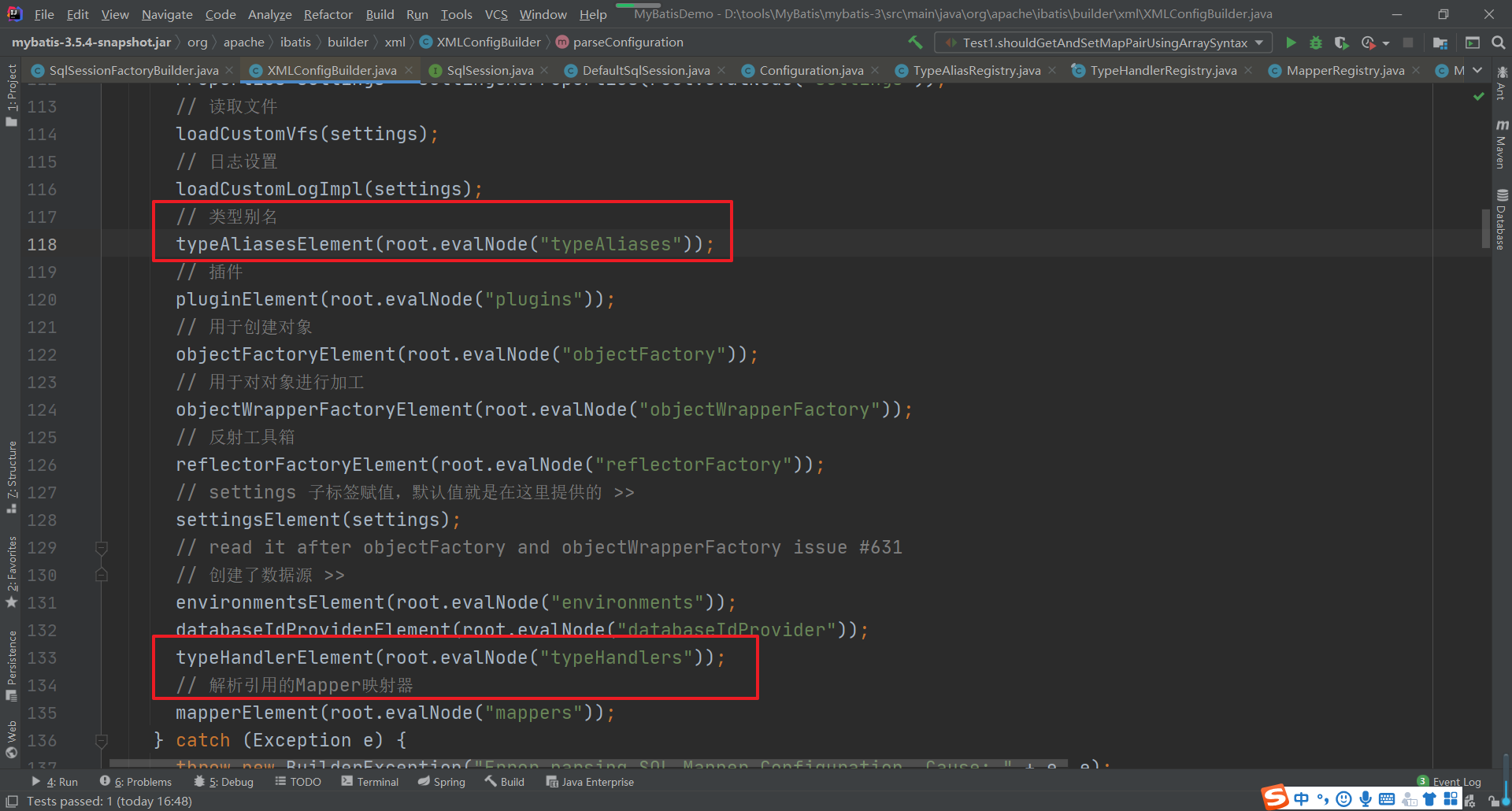This screenshot has height=811, width=1512.
Task: Show hidden editor tabs chevron
Action: point(1477,71)
